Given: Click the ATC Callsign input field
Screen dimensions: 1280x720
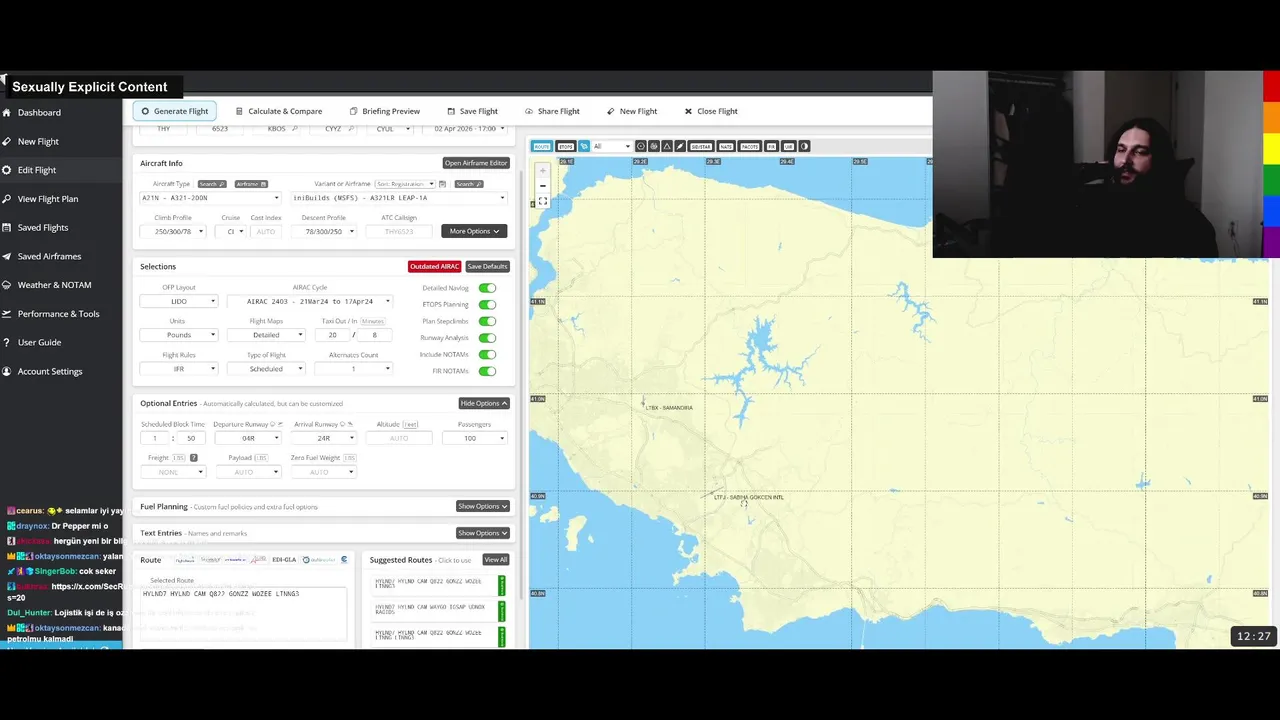Looking at the screenshot, I should pyautogui.click(x=399, y=231).
